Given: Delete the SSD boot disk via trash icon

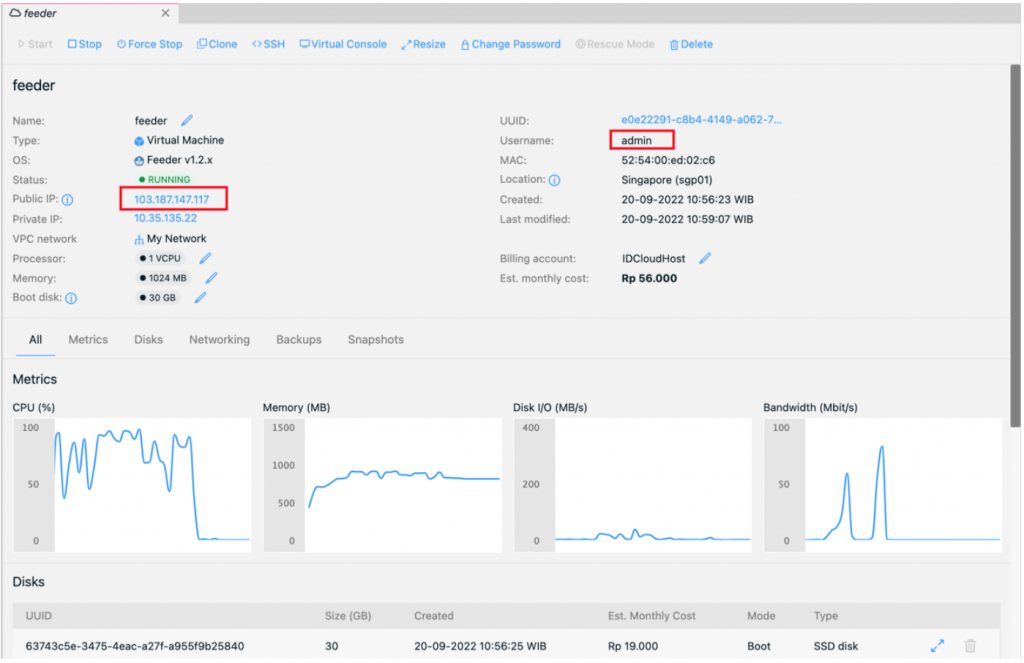Looking at the screenshot, I should (971, 646).
